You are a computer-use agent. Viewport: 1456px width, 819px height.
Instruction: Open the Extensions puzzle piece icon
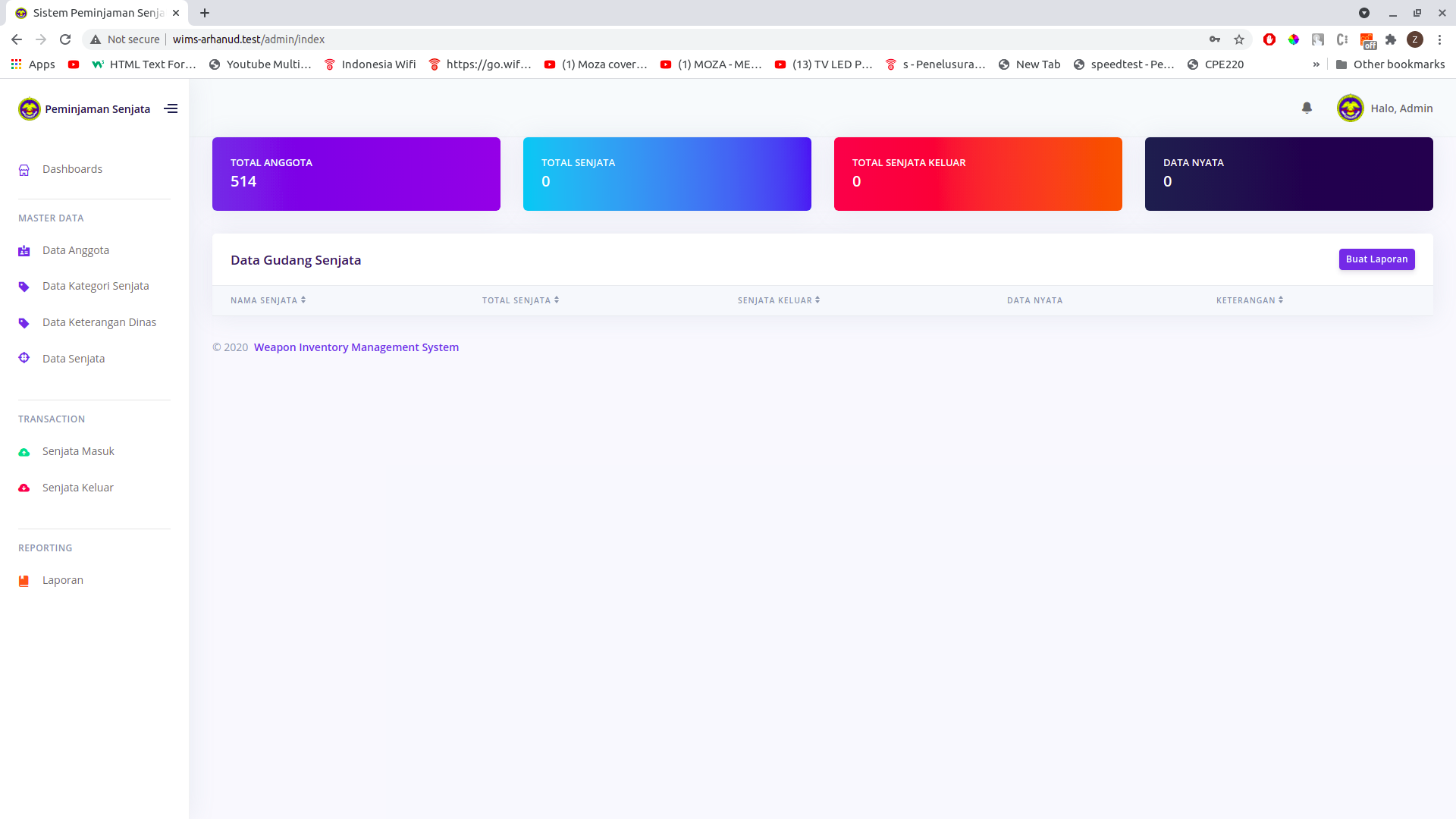[x=1391, y=39]
